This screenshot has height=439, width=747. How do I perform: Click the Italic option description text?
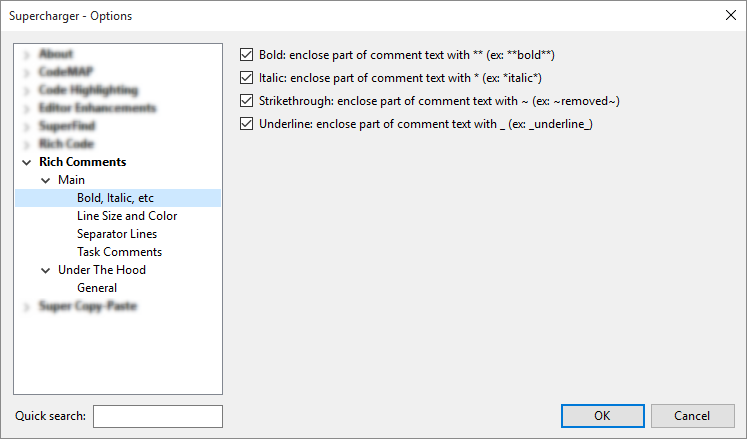[x=400, y=78]
